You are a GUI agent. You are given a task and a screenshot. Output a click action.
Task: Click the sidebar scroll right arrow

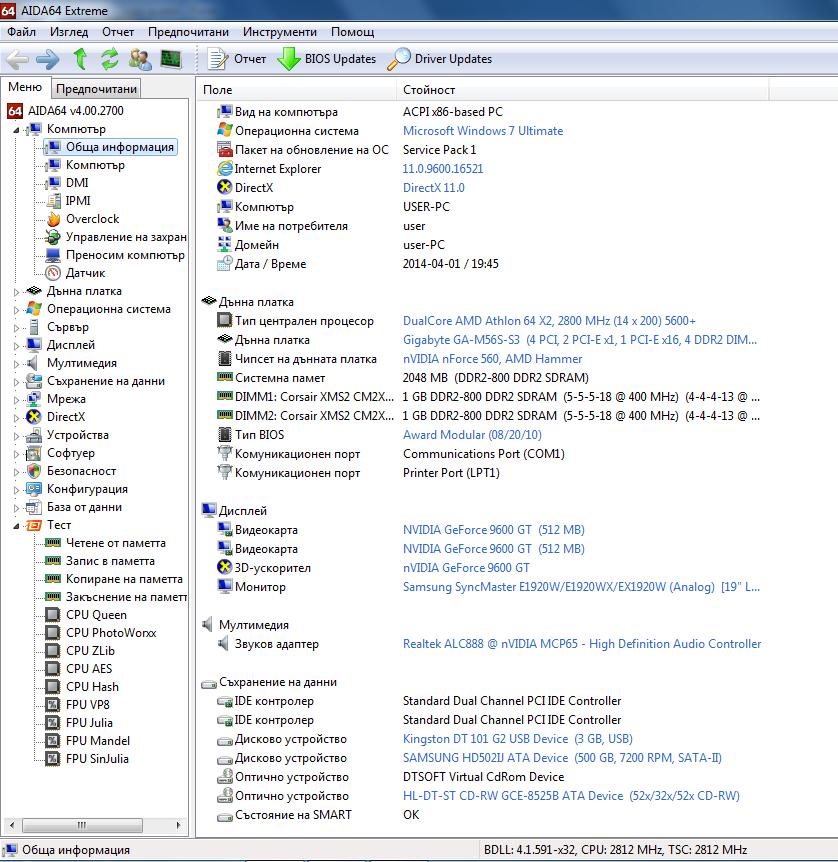(178, 825)
